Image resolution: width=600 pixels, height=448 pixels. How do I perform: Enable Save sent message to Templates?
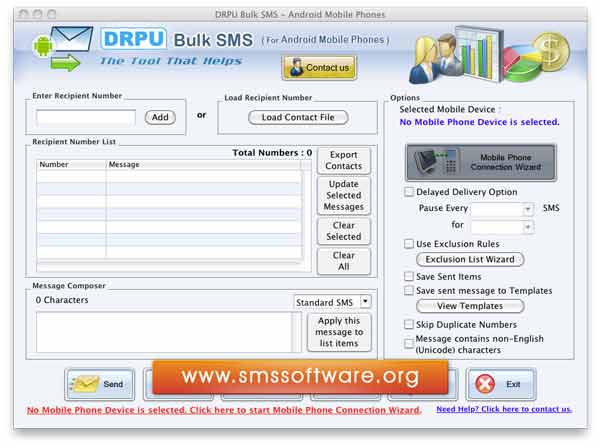[x=409, y=290]
